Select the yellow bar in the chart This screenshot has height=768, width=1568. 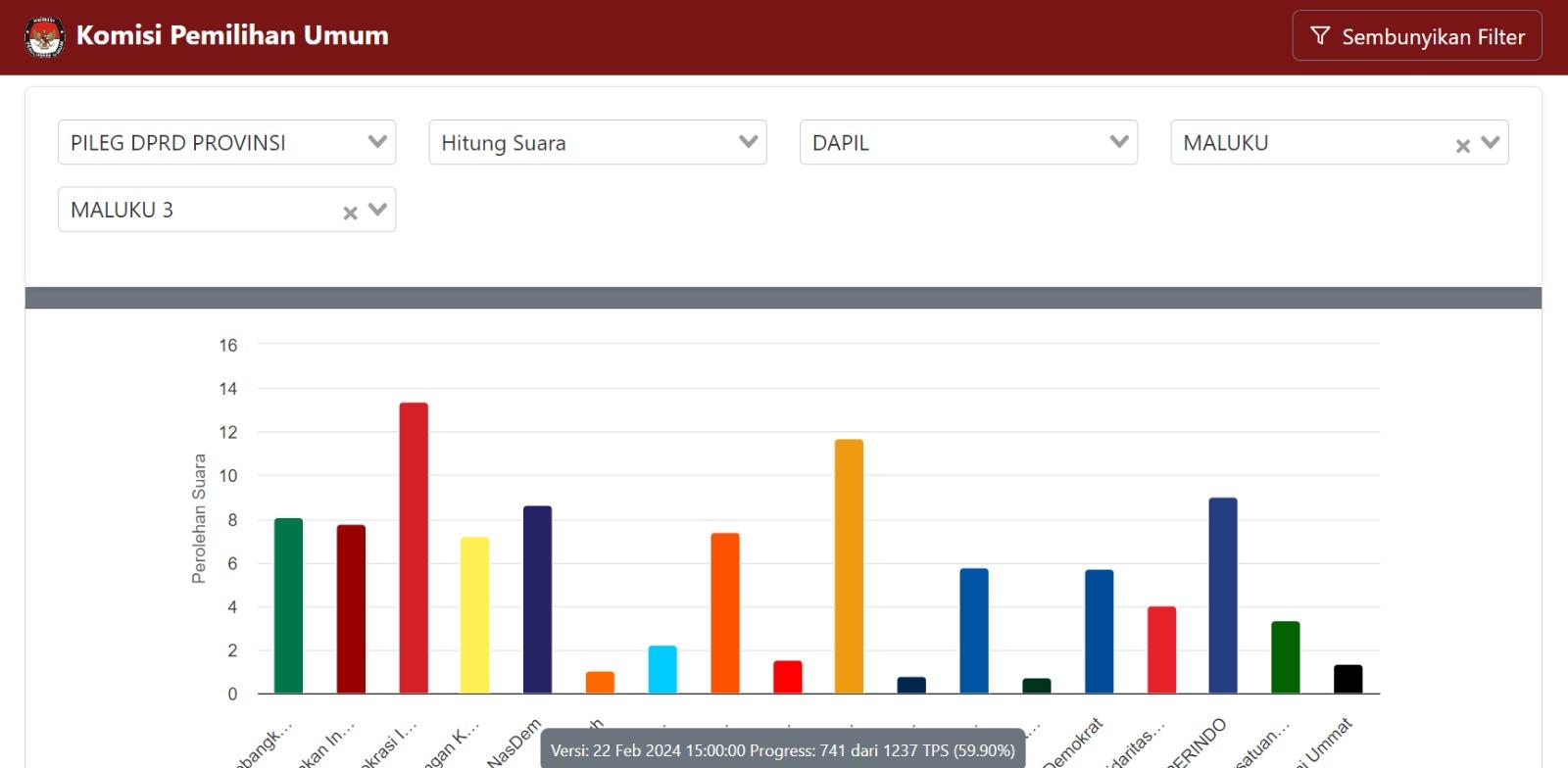point(474,615)
